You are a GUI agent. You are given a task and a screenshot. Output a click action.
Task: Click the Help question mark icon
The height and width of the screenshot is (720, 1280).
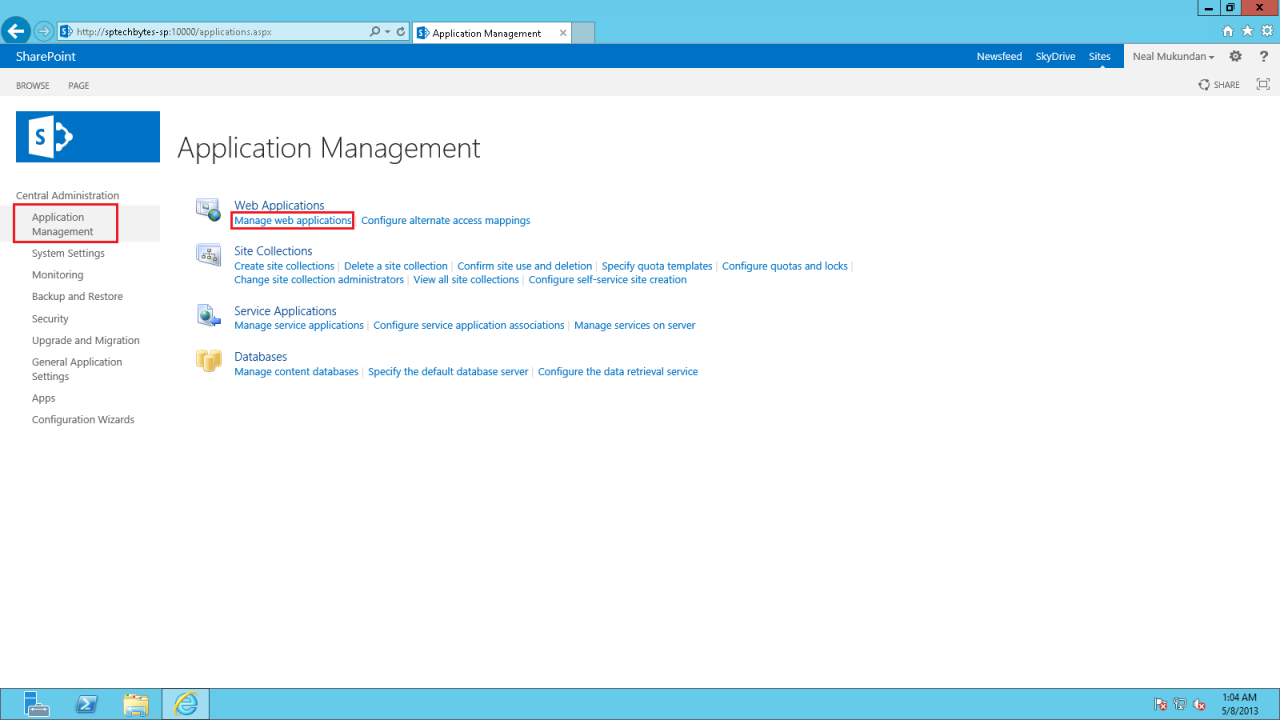click(x=1263, y=56)
